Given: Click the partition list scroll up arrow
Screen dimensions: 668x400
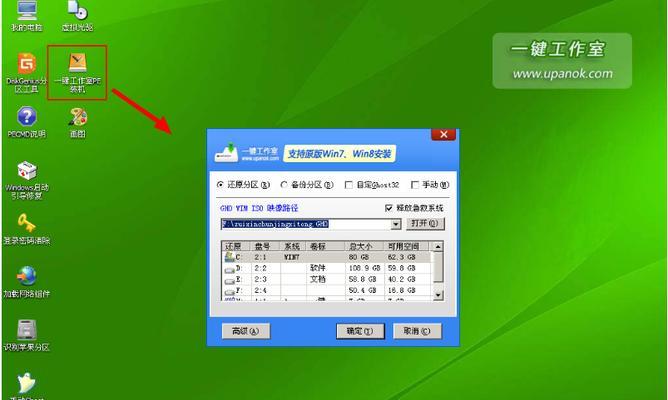Looking at the screenshot, I should pyautogui.click(x=438, y=247).
